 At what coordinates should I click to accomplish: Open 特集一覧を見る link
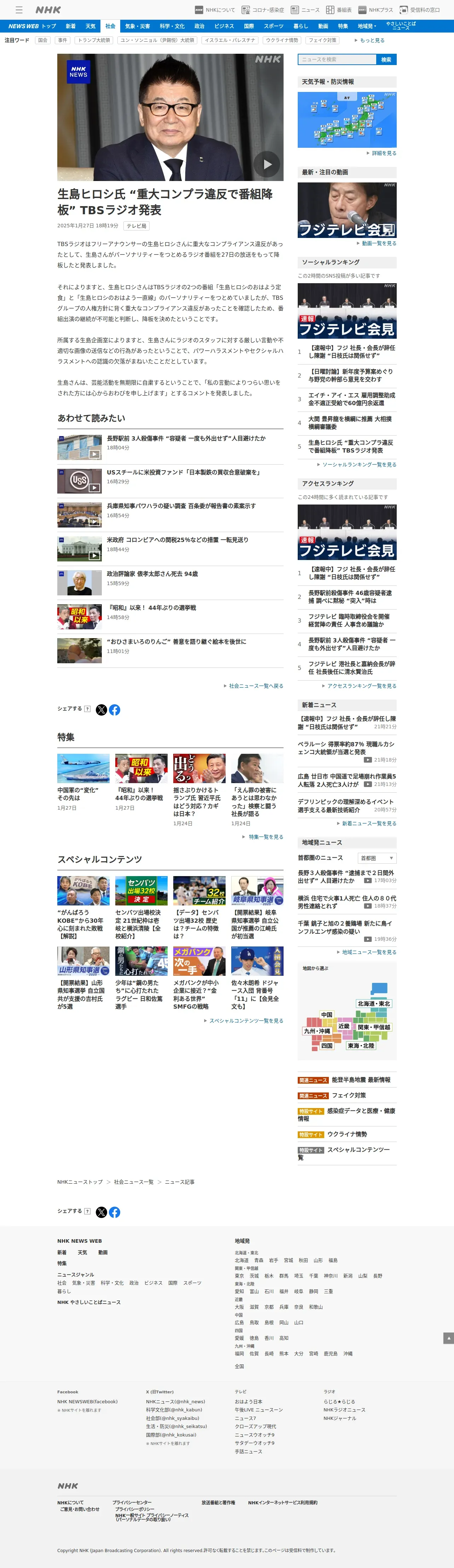[263, 837]
